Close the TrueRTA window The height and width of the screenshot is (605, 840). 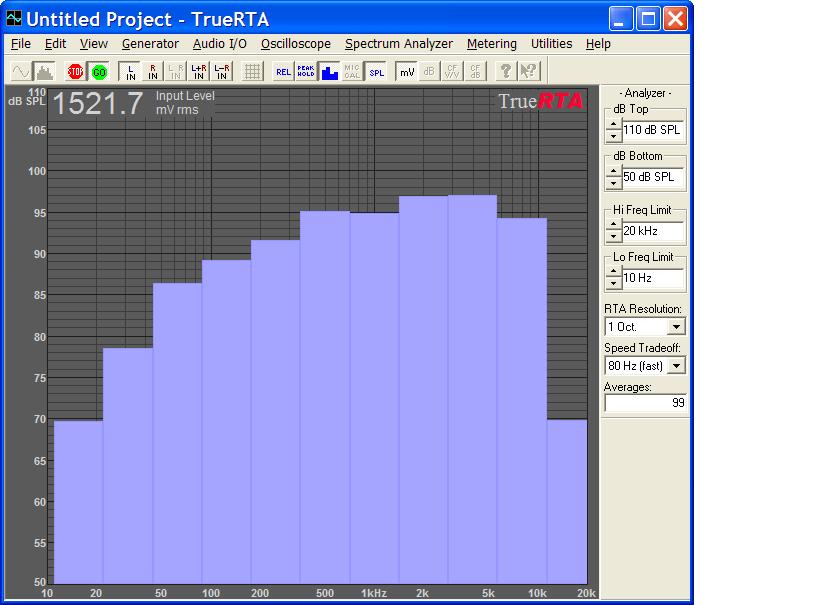point(676,19)
